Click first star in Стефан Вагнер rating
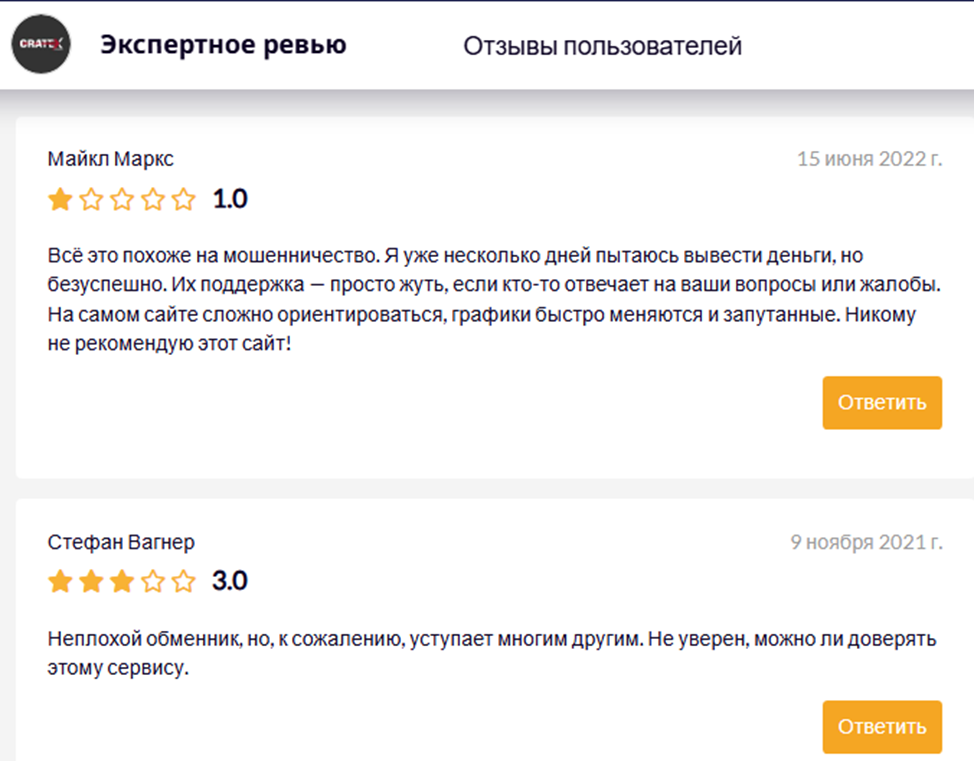This screenshot has width=974, height=761. 60,581
